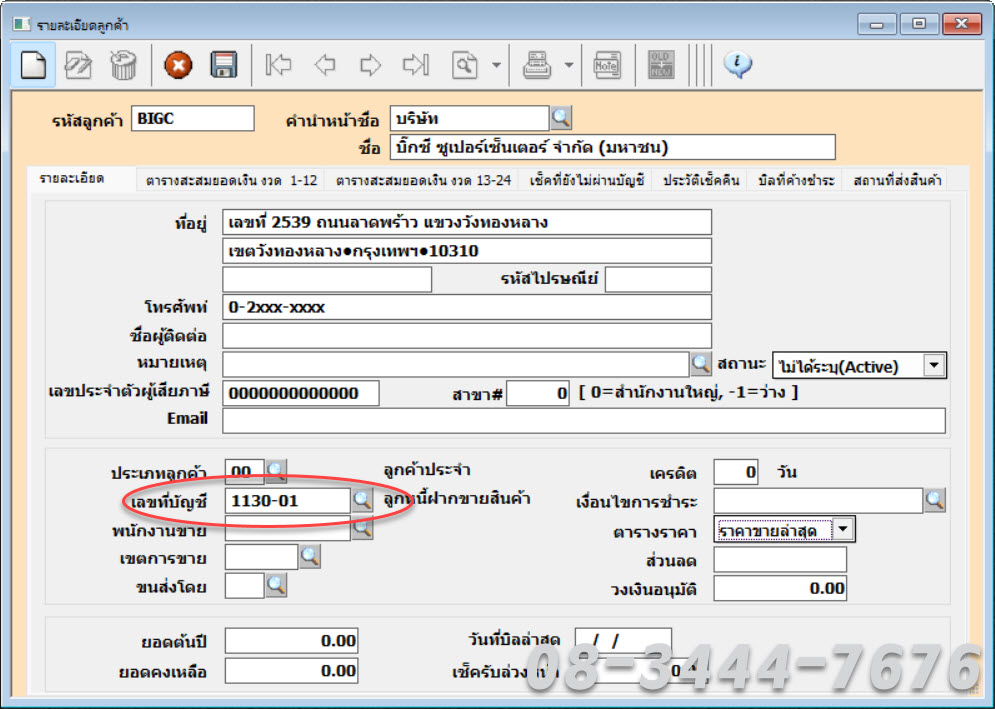
Task: Click the เงื่อนไขการชำระ payment terms field
Action: [x=818, y=501]
